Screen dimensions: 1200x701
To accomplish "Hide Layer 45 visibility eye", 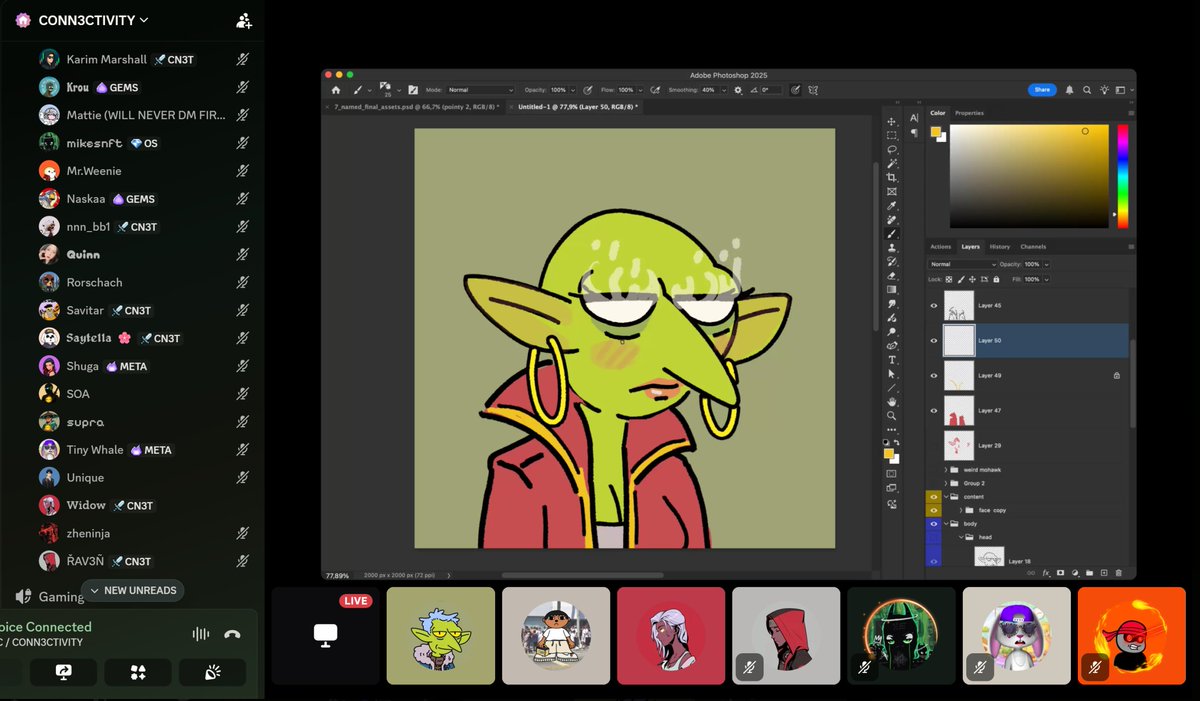I will point(934,305).
